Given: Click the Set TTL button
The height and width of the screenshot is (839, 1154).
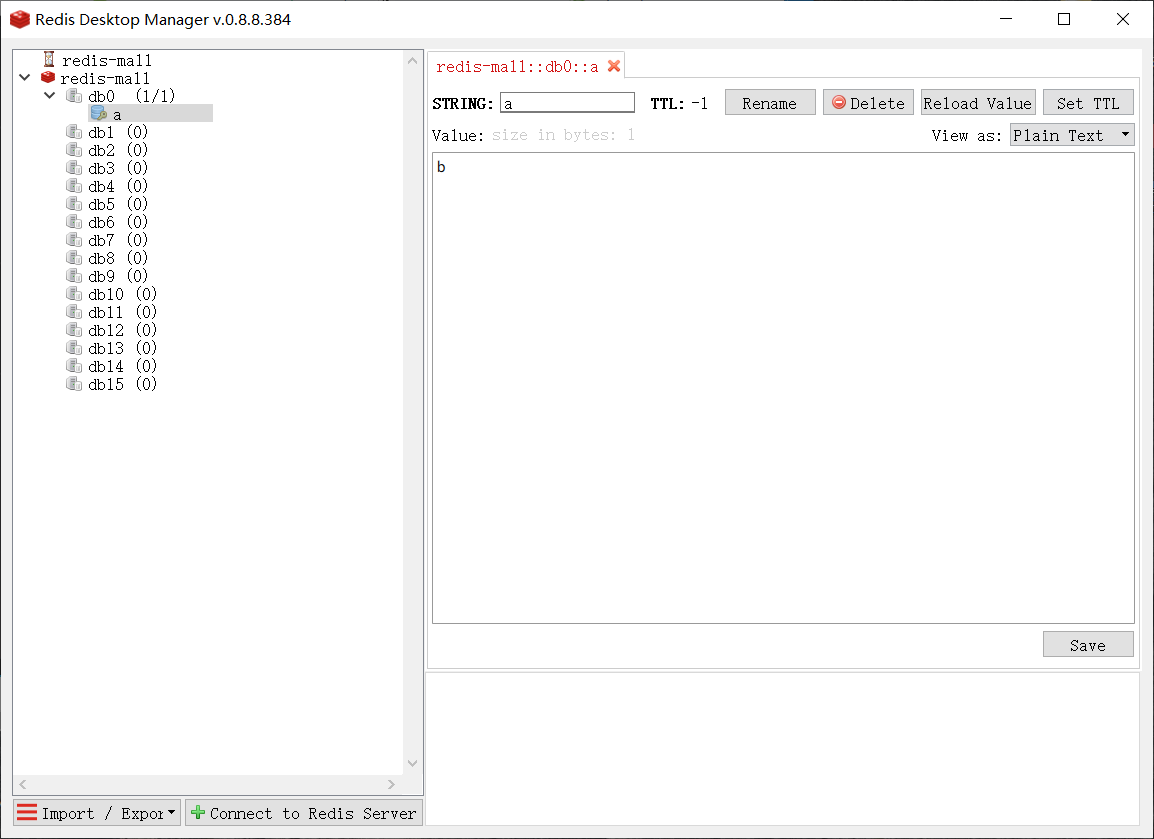Looking at the screenshot, I should (1088, 102).
